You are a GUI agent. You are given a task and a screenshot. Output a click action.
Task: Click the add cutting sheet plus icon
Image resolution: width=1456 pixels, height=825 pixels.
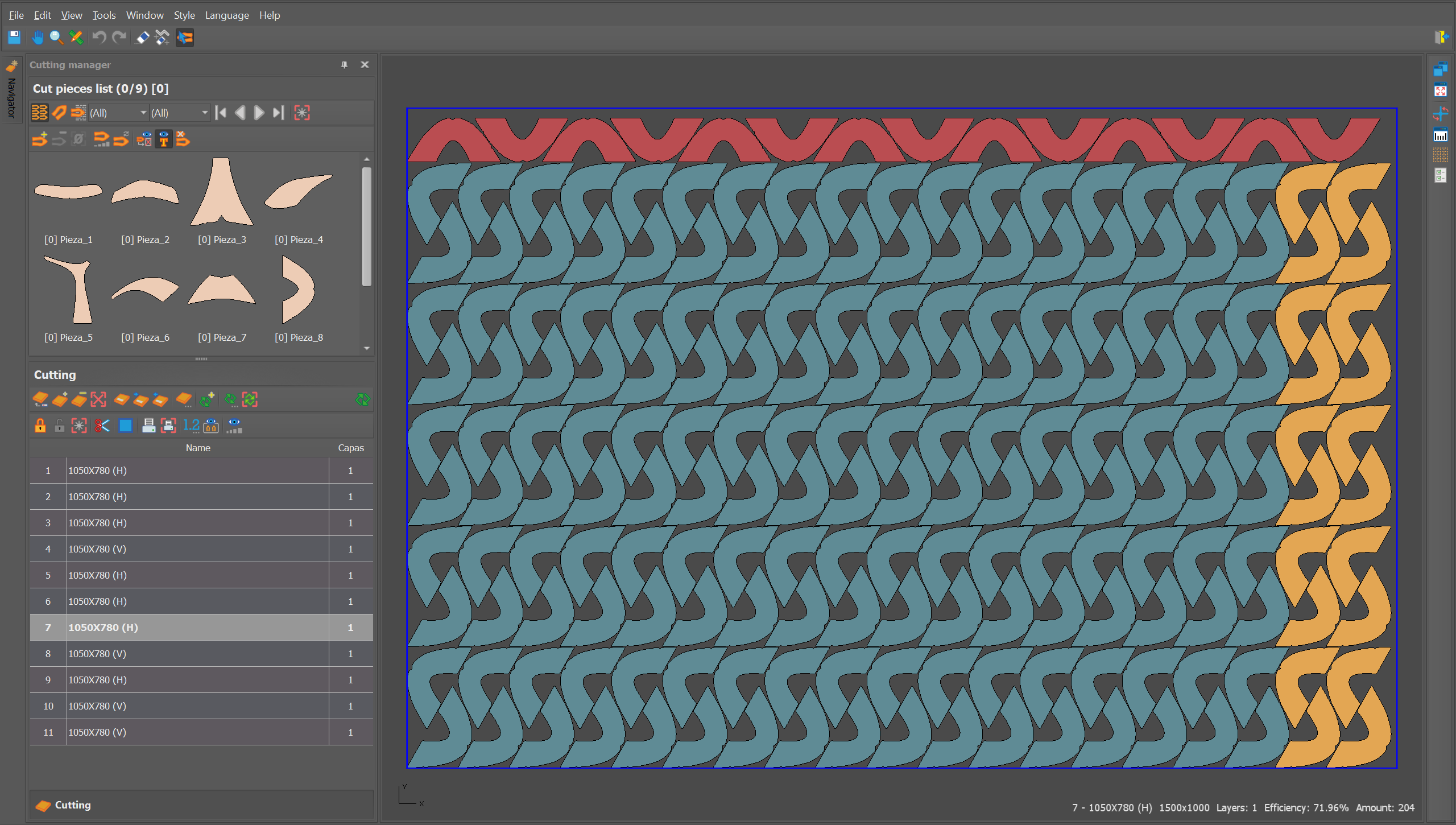pyautogui.click(x=60, y=399)
